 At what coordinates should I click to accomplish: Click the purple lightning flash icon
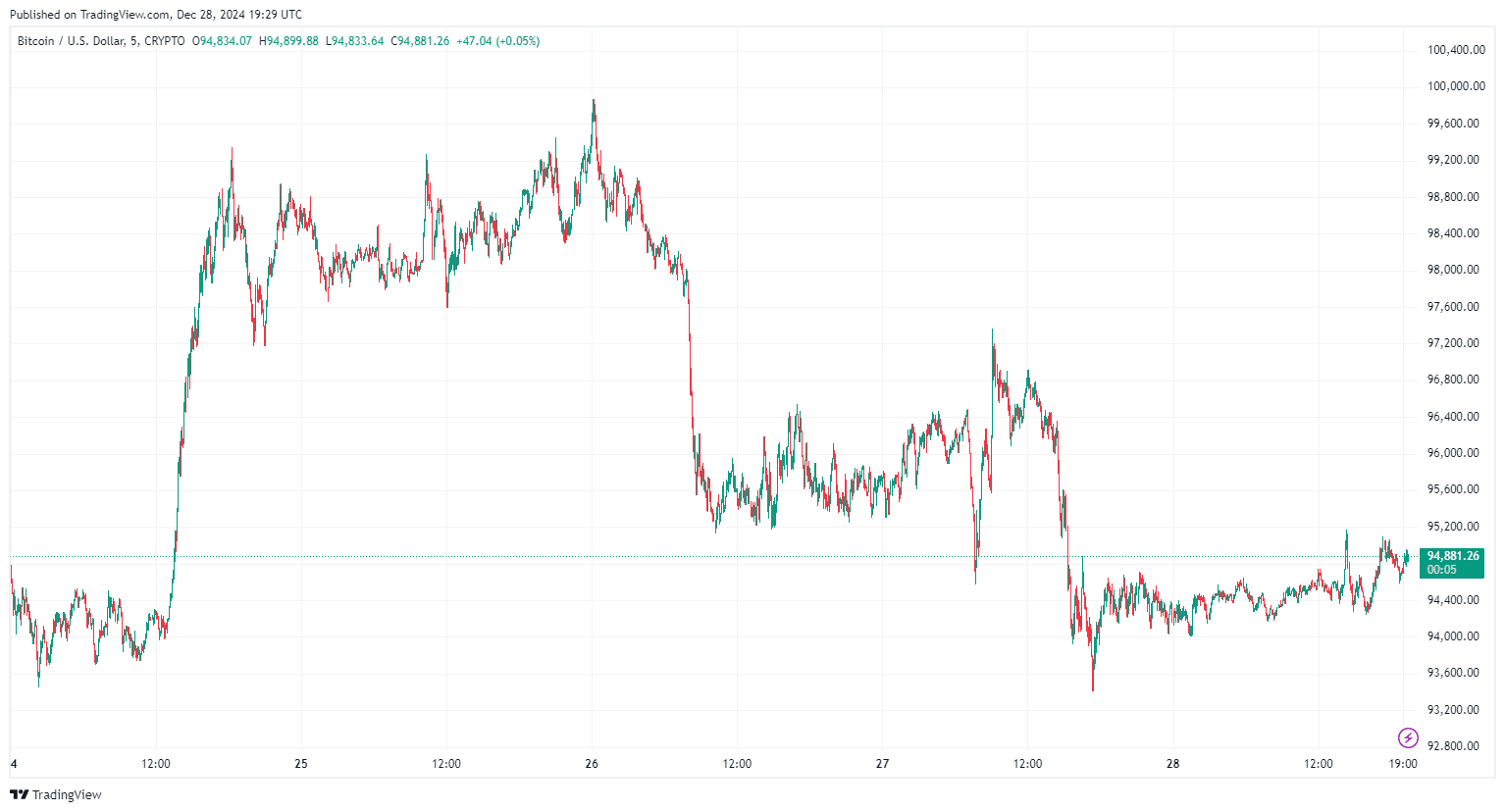pyautogui.click(x=1408, y=737)
